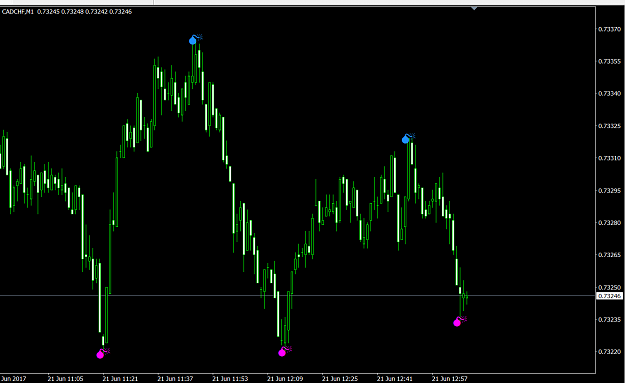Click the 21 Jun 11:53 time label
The width and height of the screenshot is (625, 383).
point(230,379)
